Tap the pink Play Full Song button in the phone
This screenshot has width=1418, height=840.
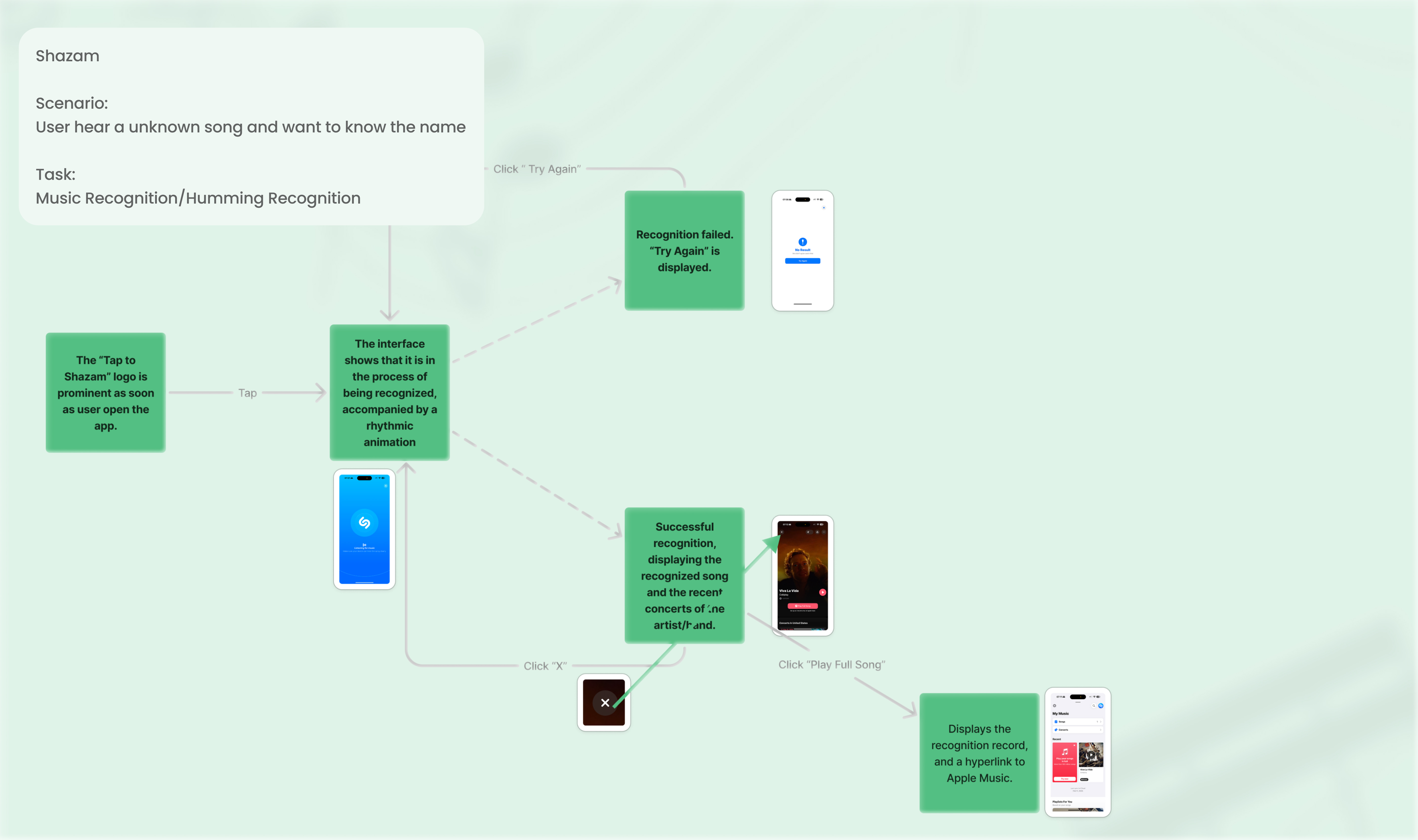[x=803, y=606]
